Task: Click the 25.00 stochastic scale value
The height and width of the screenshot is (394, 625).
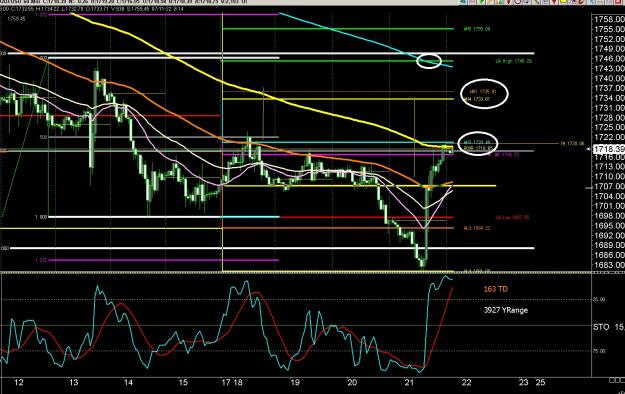Action: coord(599,299)
